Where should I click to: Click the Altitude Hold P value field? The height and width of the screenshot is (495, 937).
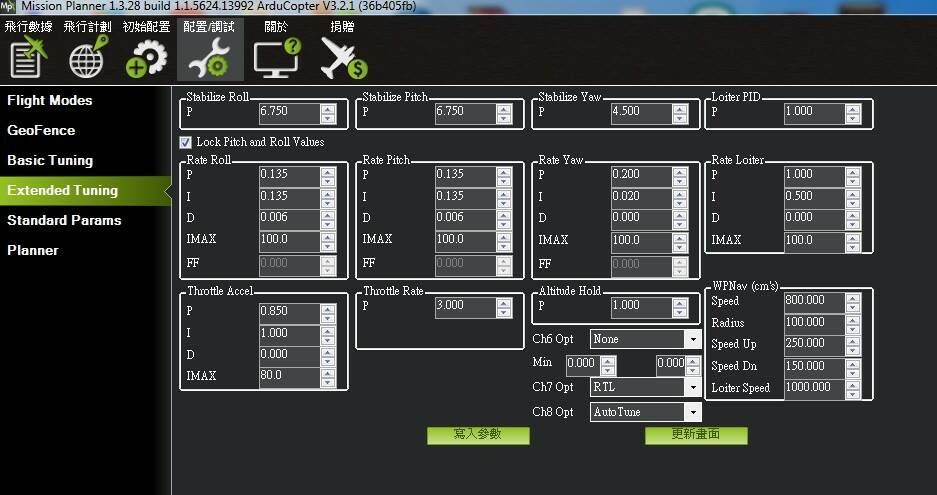point(641,307)
